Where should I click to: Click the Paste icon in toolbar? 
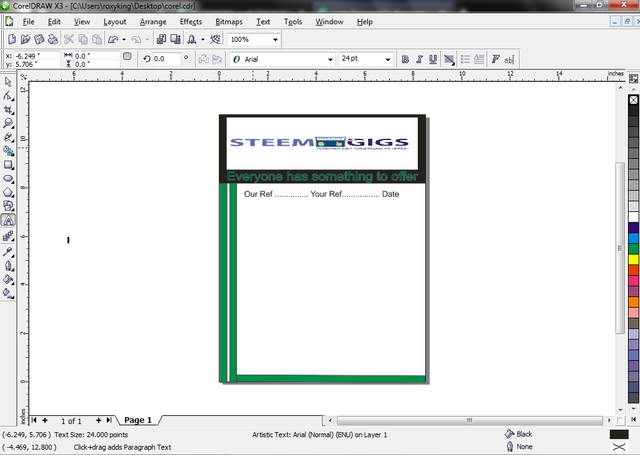(97, 39)
